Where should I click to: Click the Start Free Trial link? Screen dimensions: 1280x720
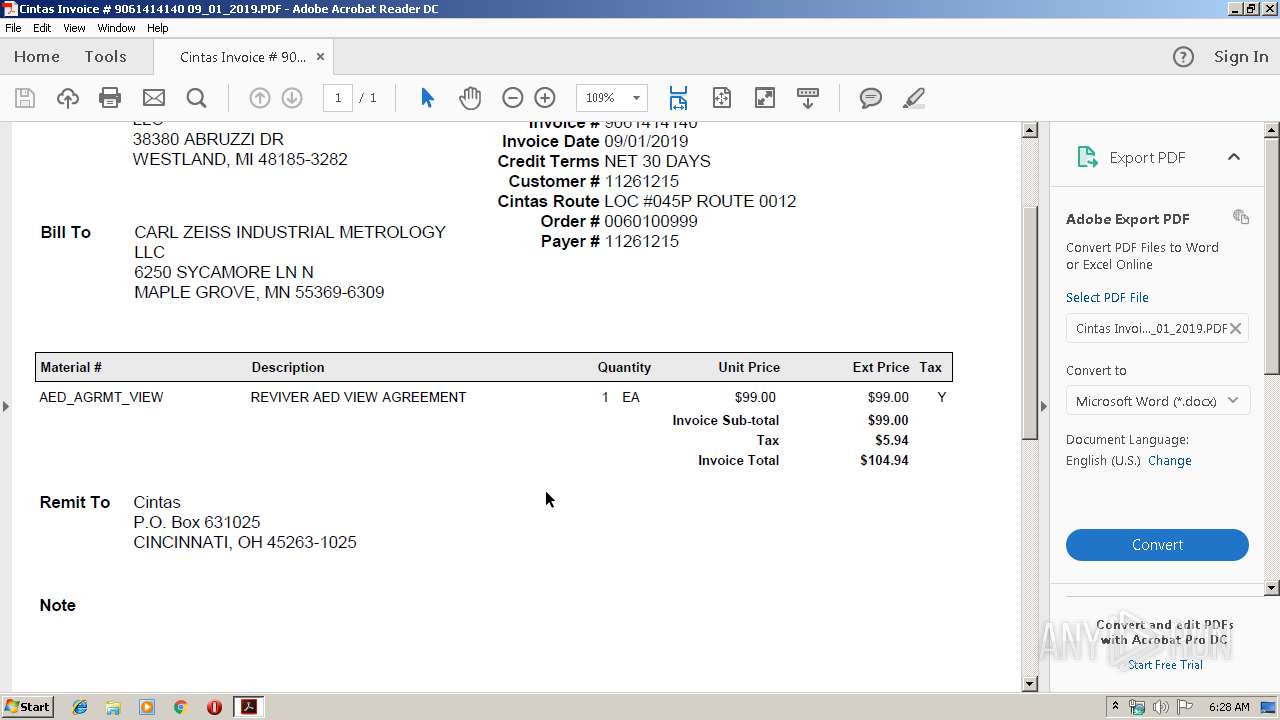pyautogui.click(x=1165, y=665)
